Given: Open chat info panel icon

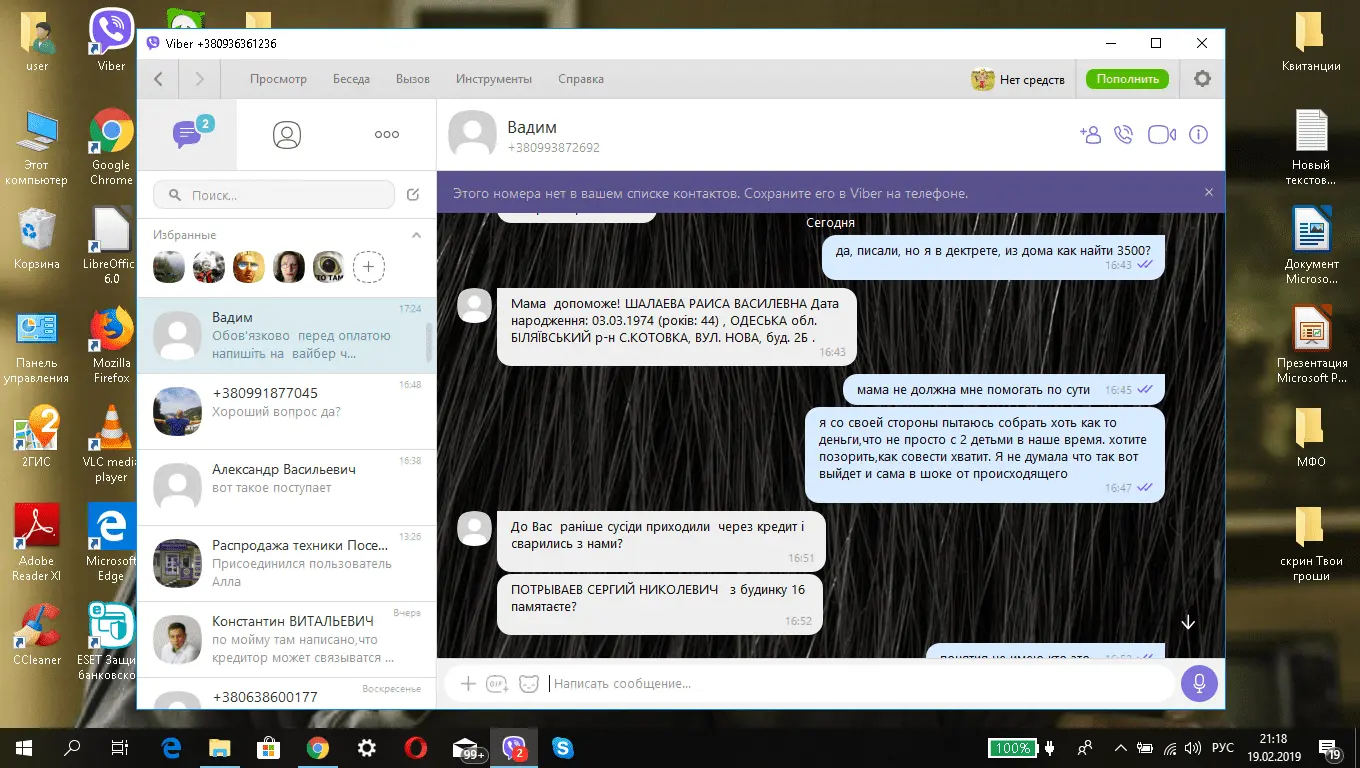Looking at the screenshot, I should 1198,135.
